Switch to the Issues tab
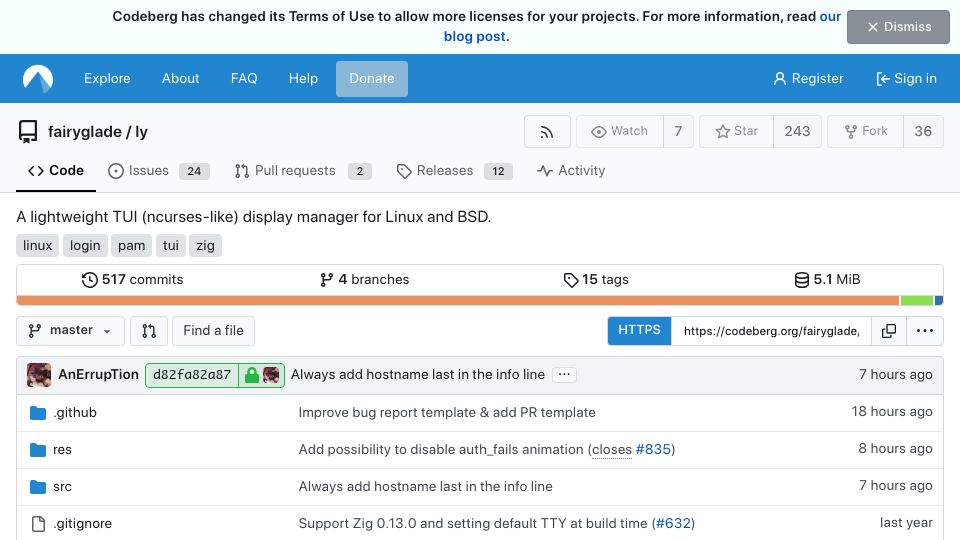This screenshot has width=960, height=540. tap(159, 171)
